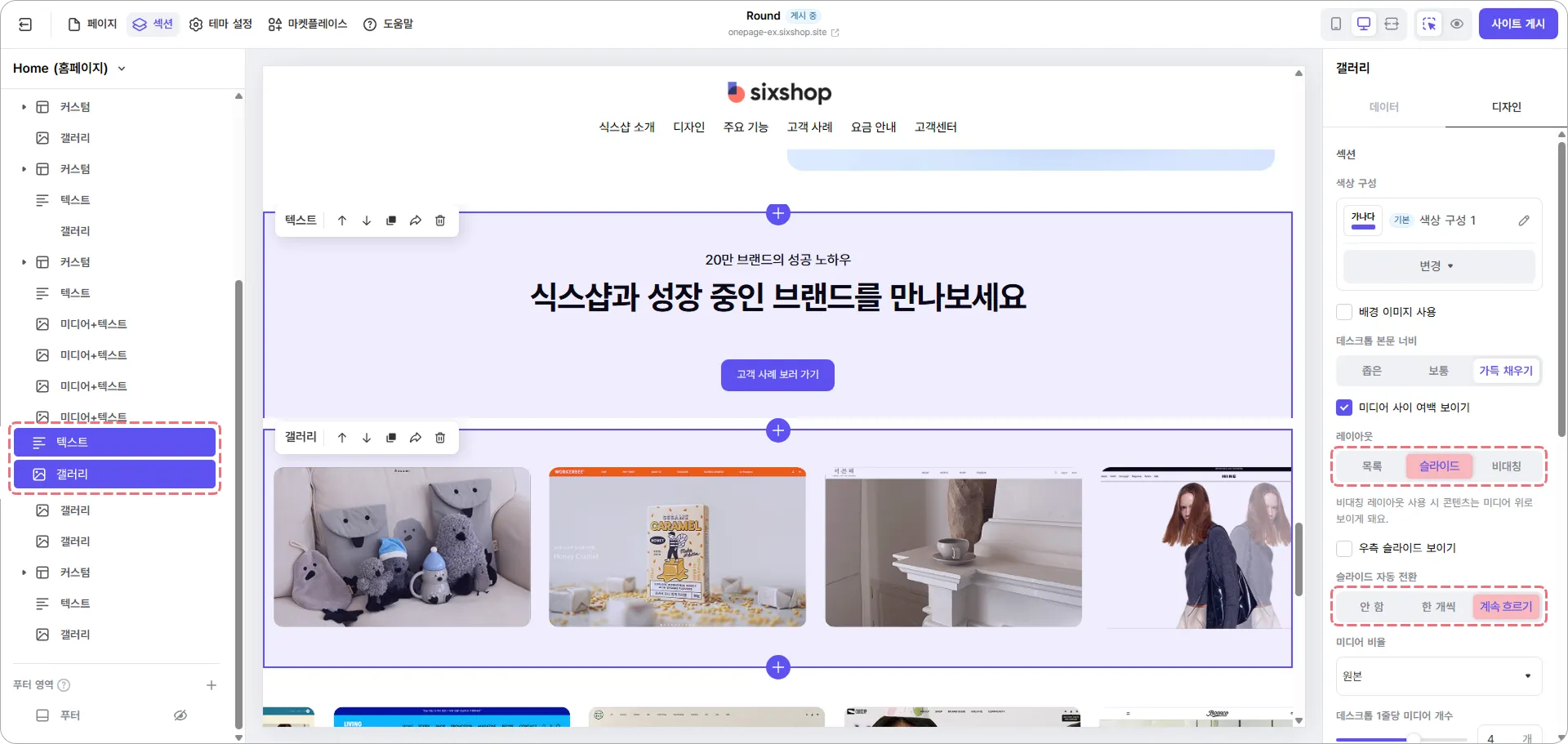Select the highlighted 텍스트 row in section list
The image size is (1568, 744).
(x=114, y=443)
